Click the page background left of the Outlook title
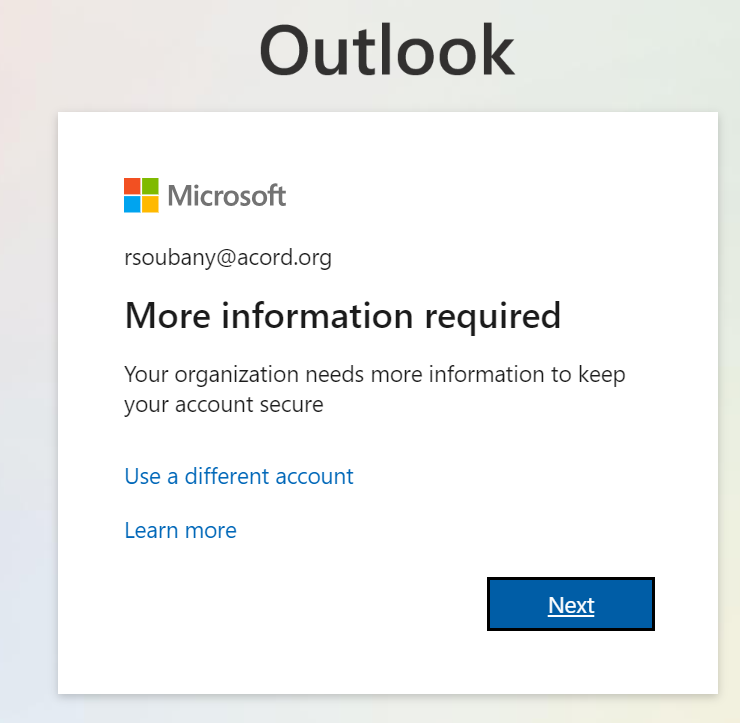740x723 pixels. [x=120, y=50]
